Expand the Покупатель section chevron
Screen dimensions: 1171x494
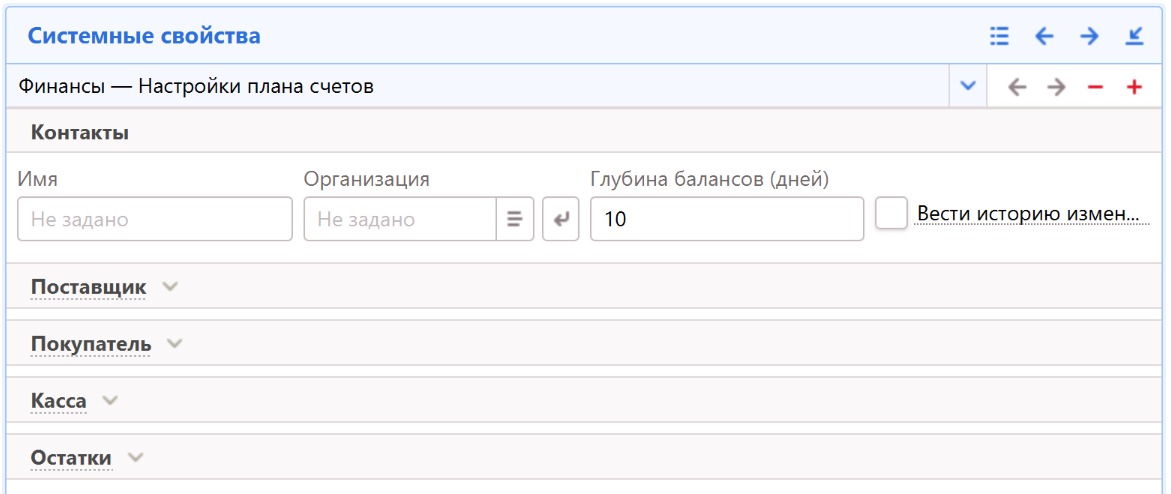[x=175, y=344]
